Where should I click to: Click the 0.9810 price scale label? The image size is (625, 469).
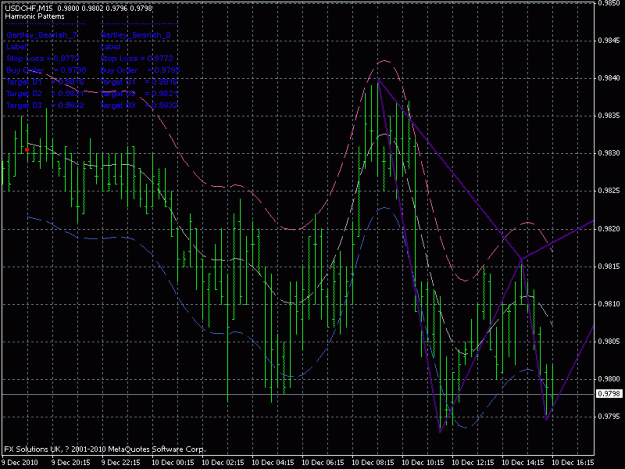pos(609,304)
